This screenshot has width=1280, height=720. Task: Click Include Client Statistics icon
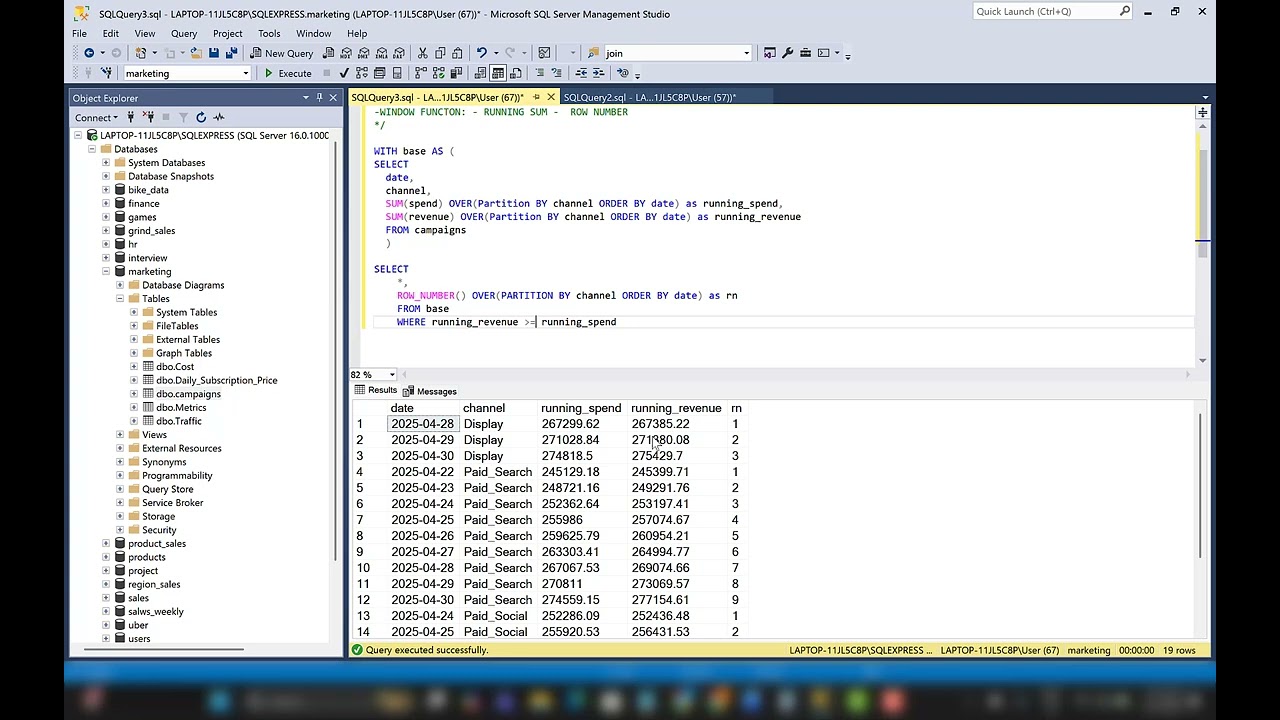[457, 73]
